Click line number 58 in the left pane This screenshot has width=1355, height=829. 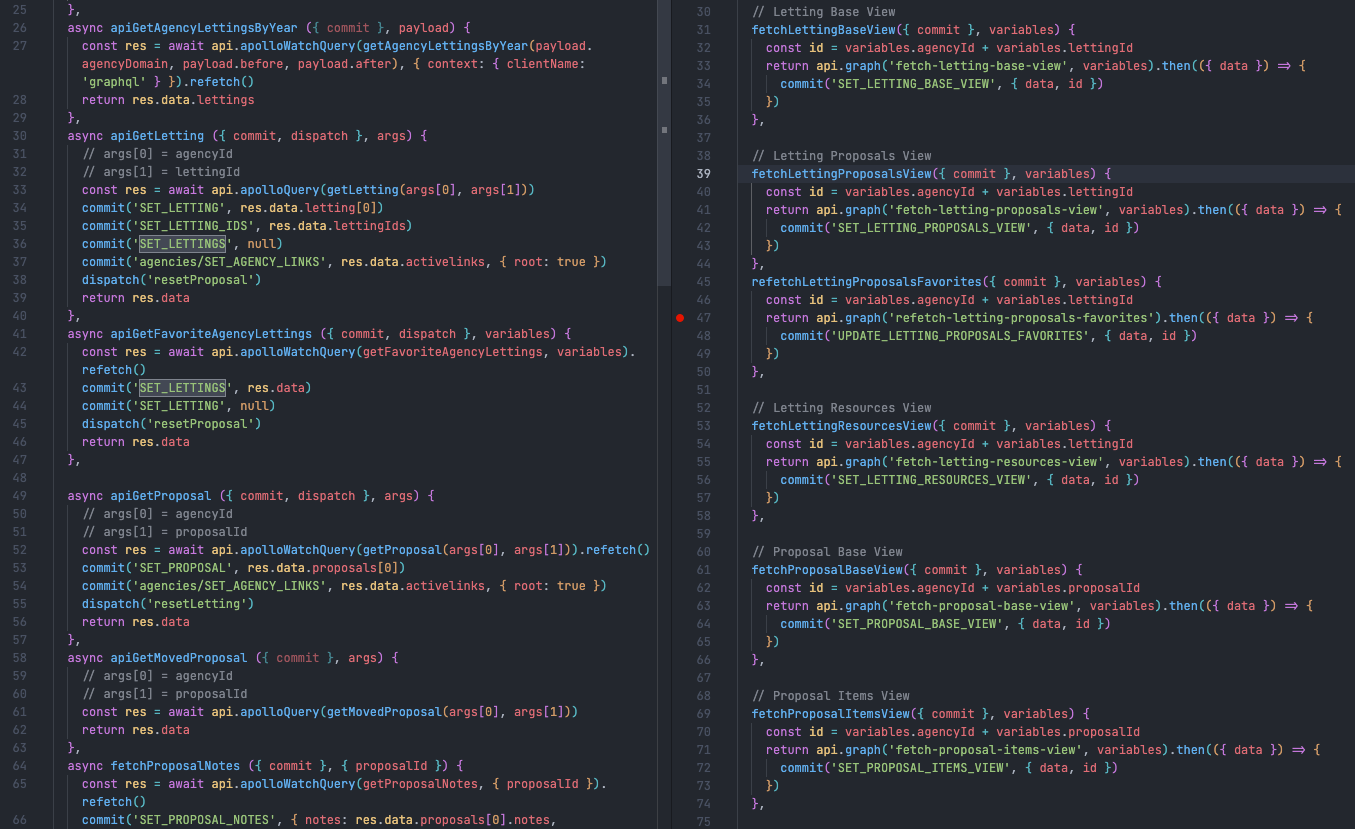[x=20, y=658]
